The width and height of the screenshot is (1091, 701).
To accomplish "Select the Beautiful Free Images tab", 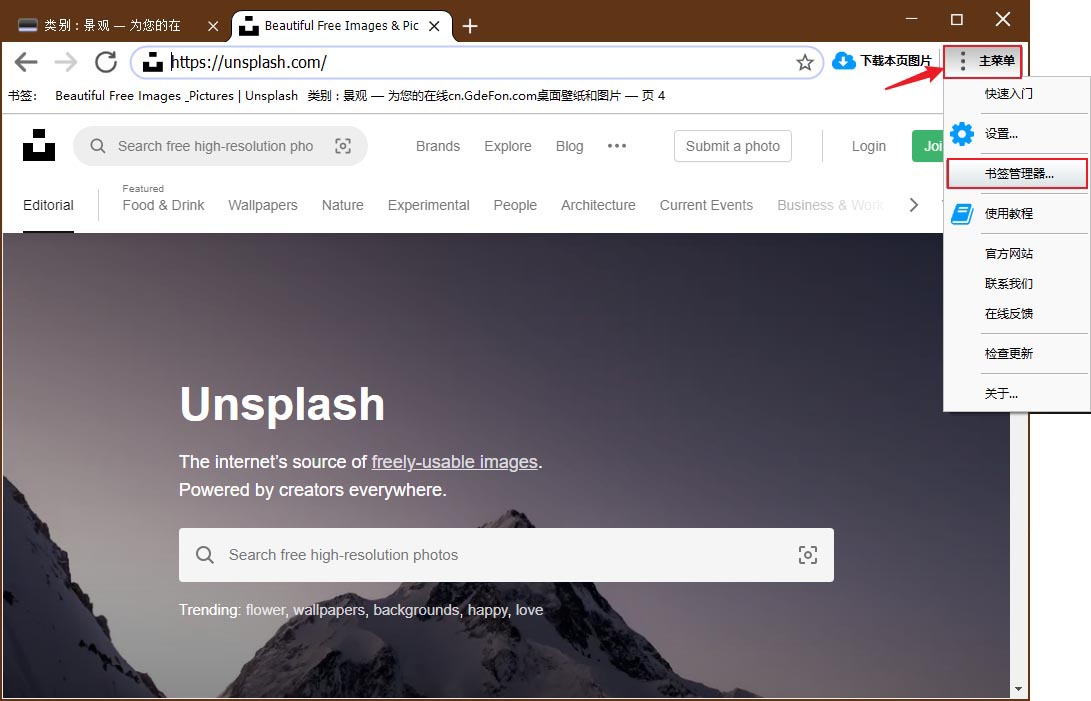I will tap(342, 26).
